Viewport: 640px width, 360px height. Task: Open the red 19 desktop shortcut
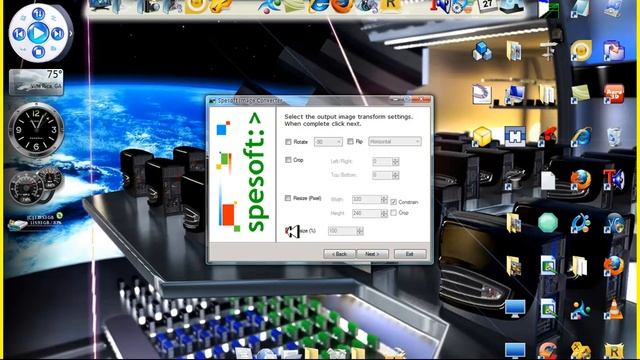tap(614, 94)
